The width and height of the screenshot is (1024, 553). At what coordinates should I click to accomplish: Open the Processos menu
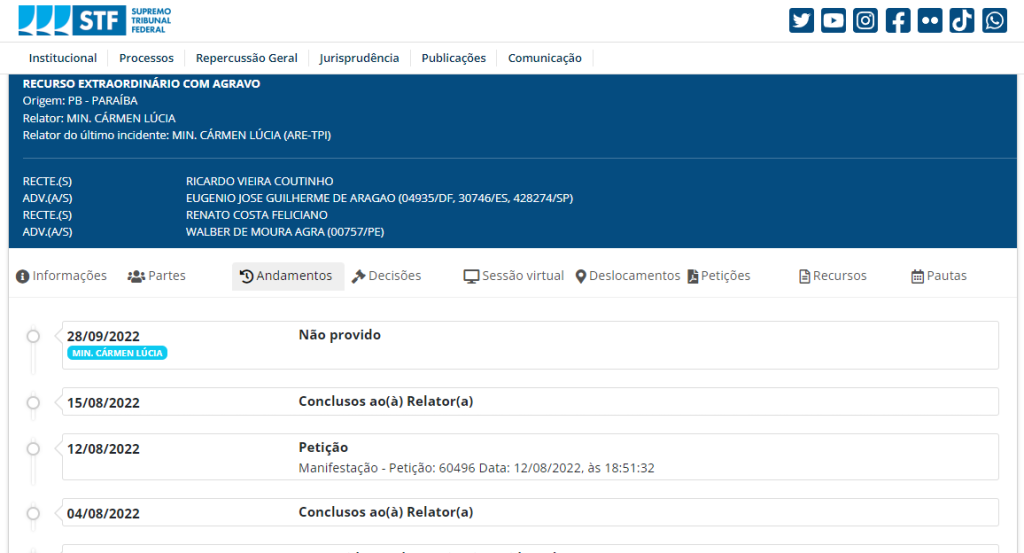(x=146, y=58)
